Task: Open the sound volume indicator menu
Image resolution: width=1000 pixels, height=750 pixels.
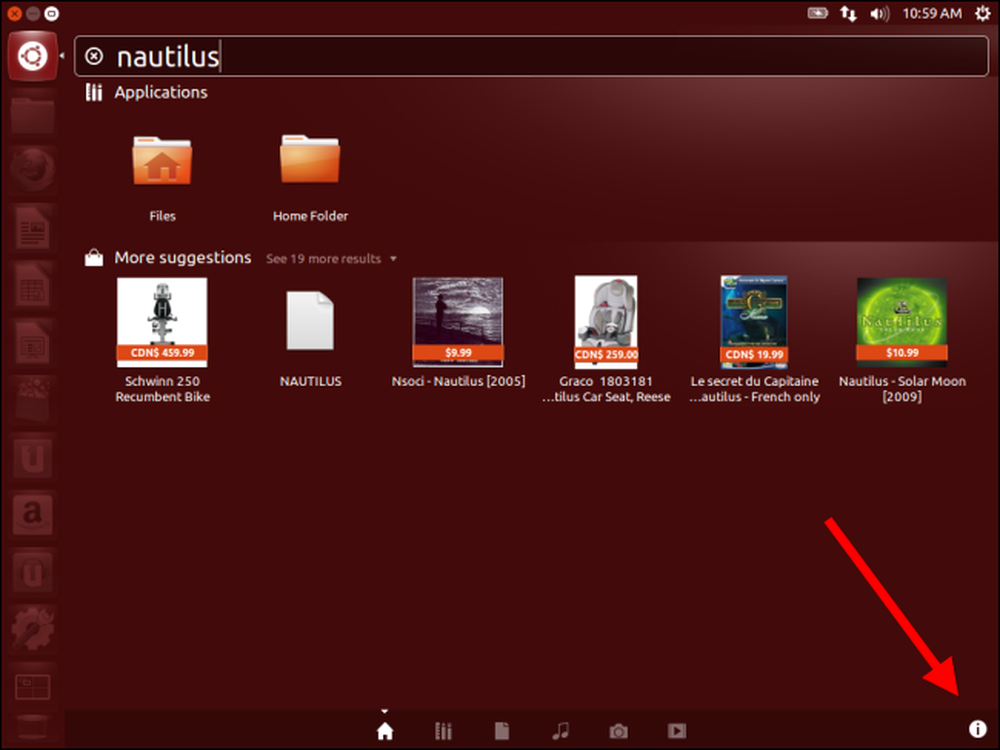Action: [879, 13]
